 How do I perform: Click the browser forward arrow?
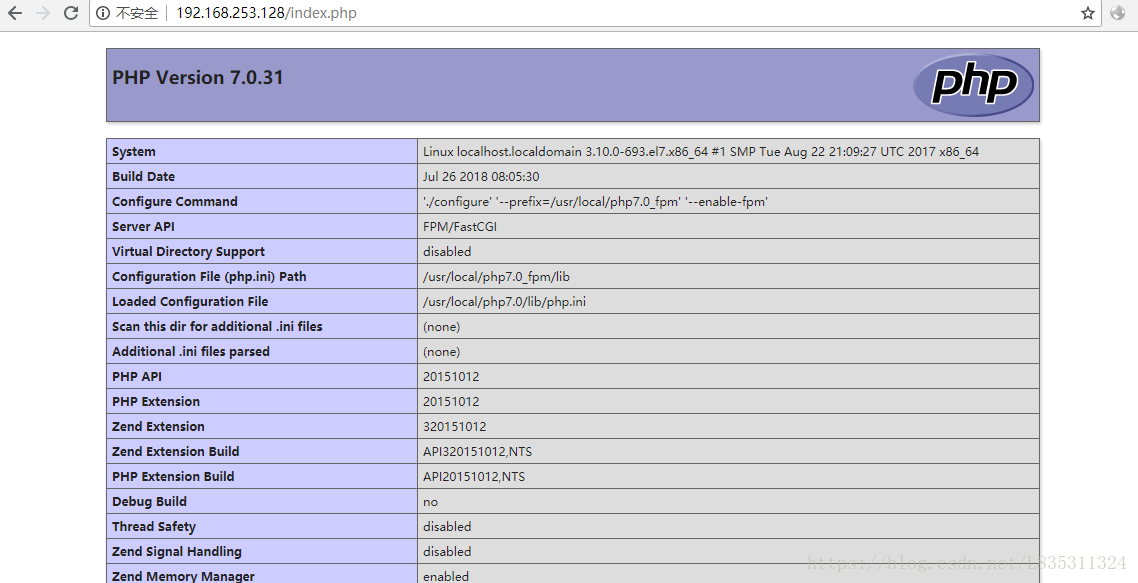43,13
